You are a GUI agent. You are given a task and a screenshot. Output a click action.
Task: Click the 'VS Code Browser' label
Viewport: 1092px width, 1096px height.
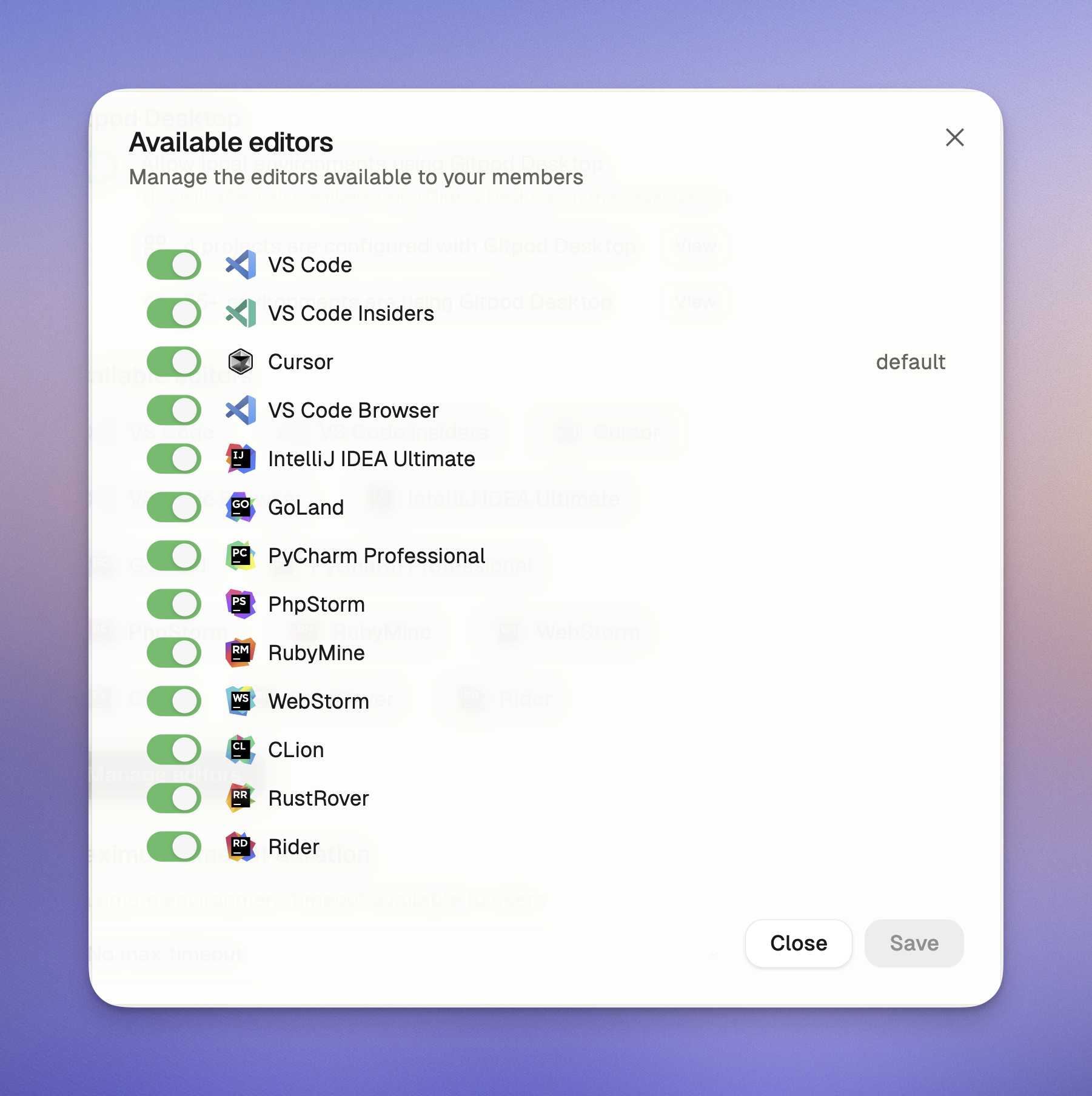pos(353,410)
